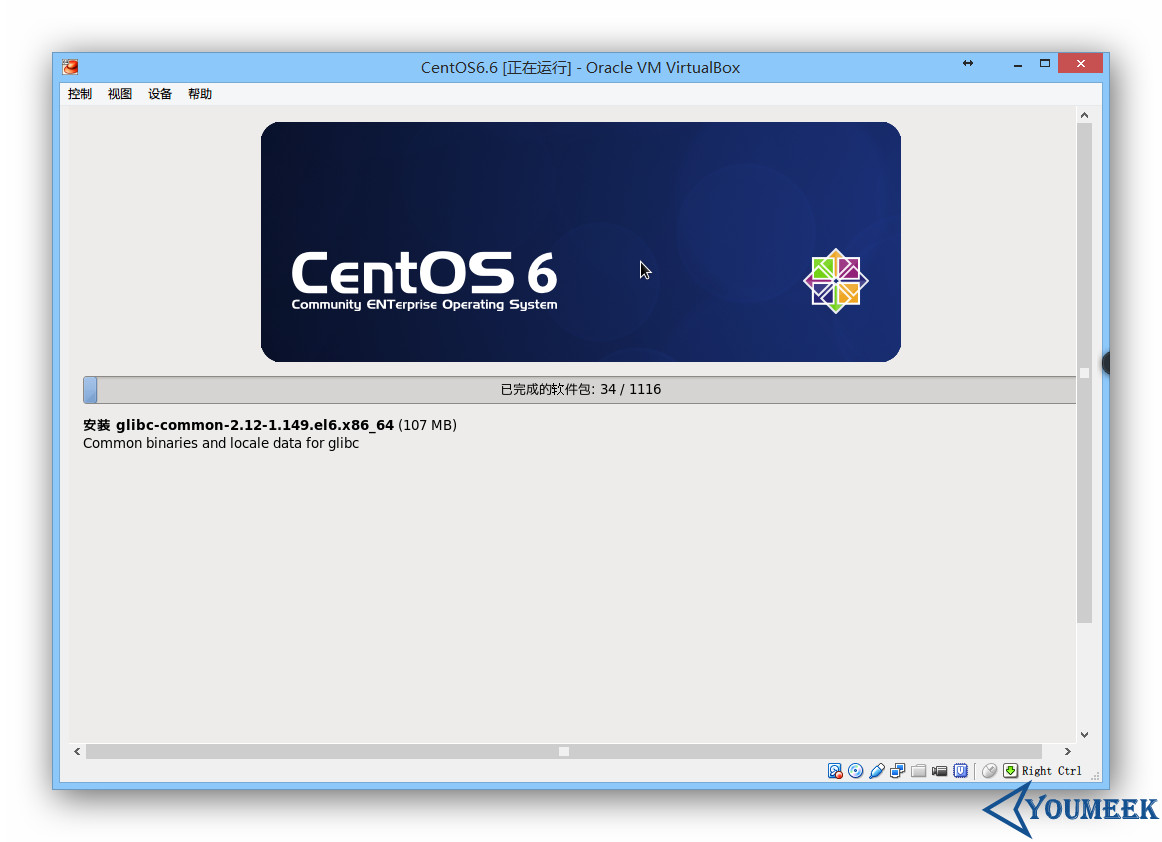Open the 控制 menu
Viewport: 1162px width, 842px height.
79,93
